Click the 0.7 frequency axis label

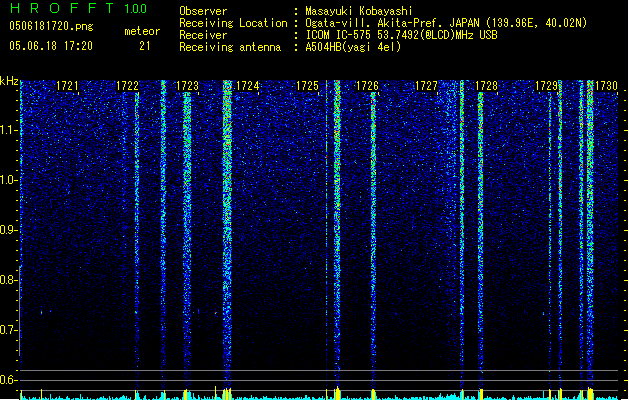coord(9,330)
